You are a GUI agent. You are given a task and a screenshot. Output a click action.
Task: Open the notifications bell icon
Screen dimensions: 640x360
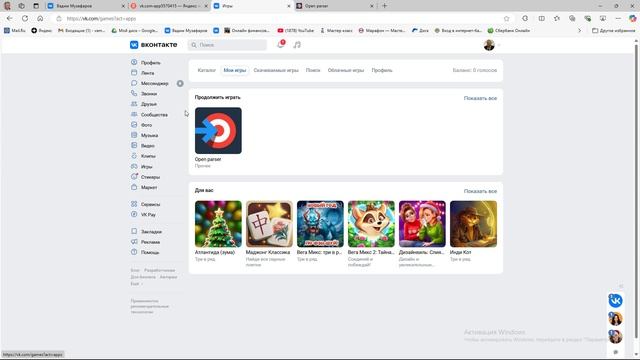click(x=280, y=44)
